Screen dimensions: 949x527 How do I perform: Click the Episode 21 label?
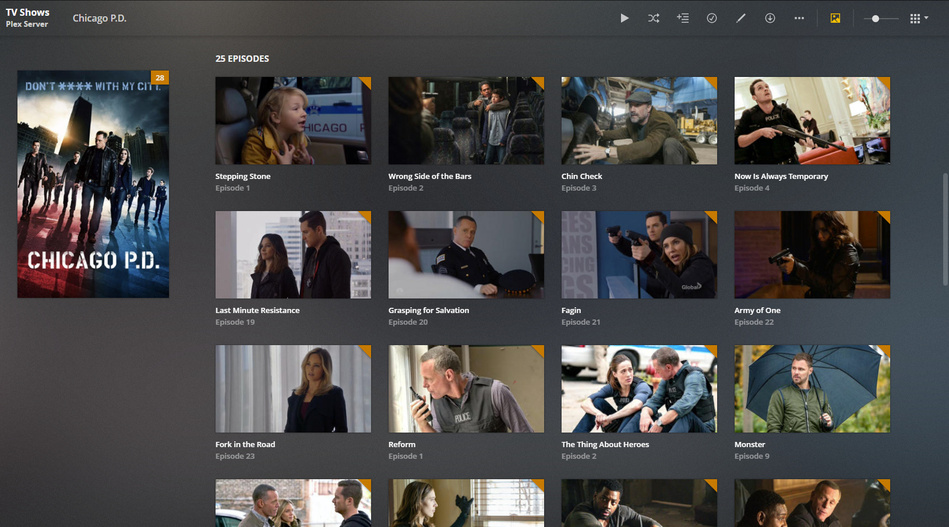click(x=581, y=322)
